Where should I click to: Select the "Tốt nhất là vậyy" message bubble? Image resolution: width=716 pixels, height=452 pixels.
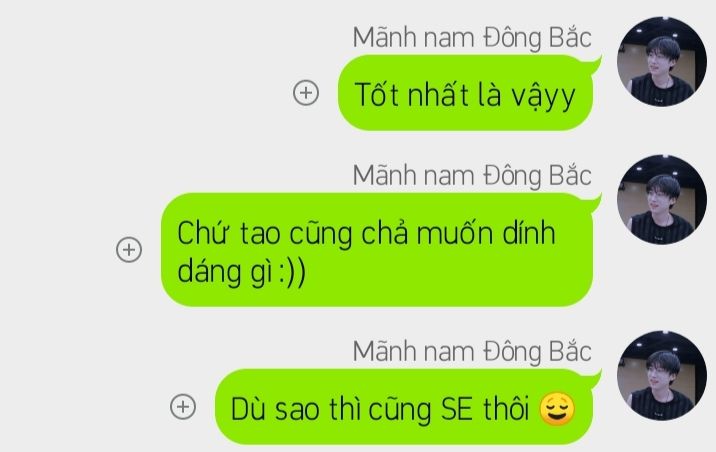(466, 93)
